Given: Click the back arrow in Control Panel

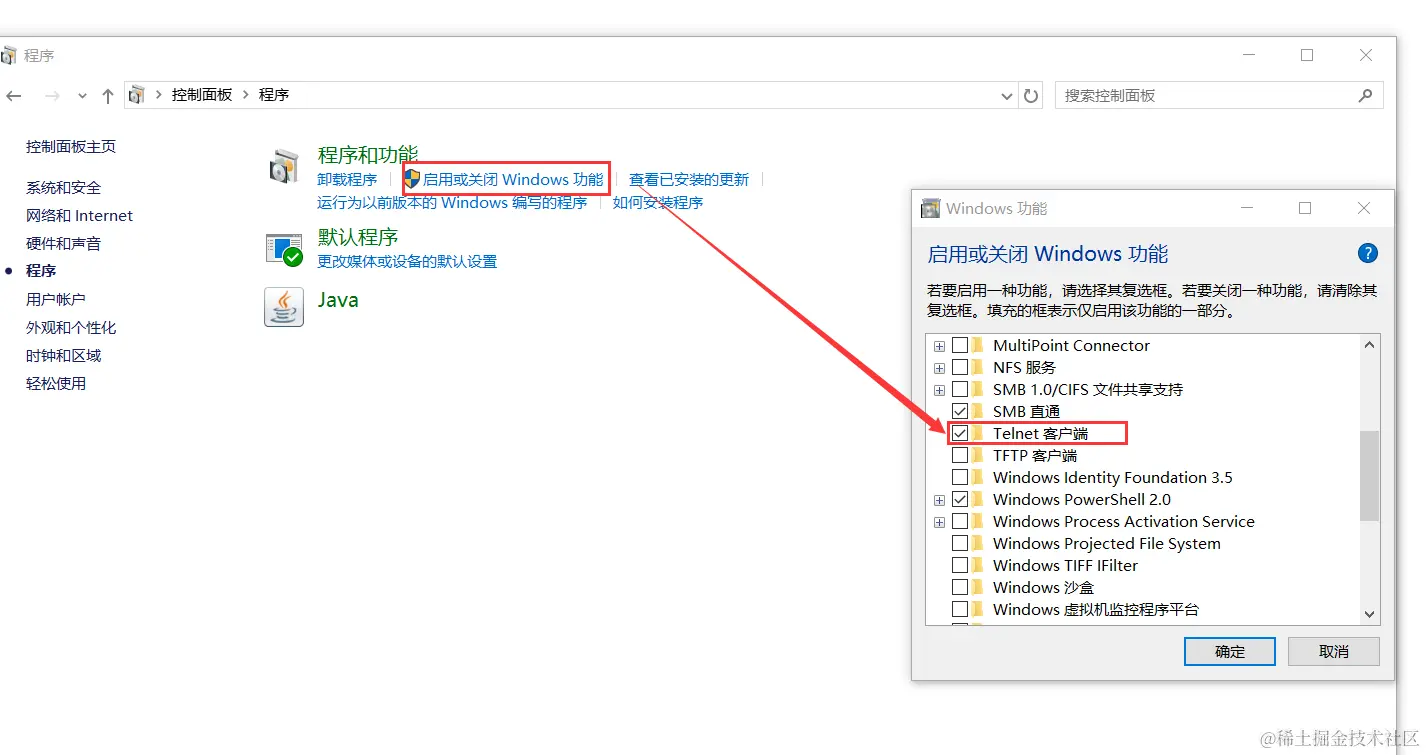Looking at the screenshot, I should 13,96.
